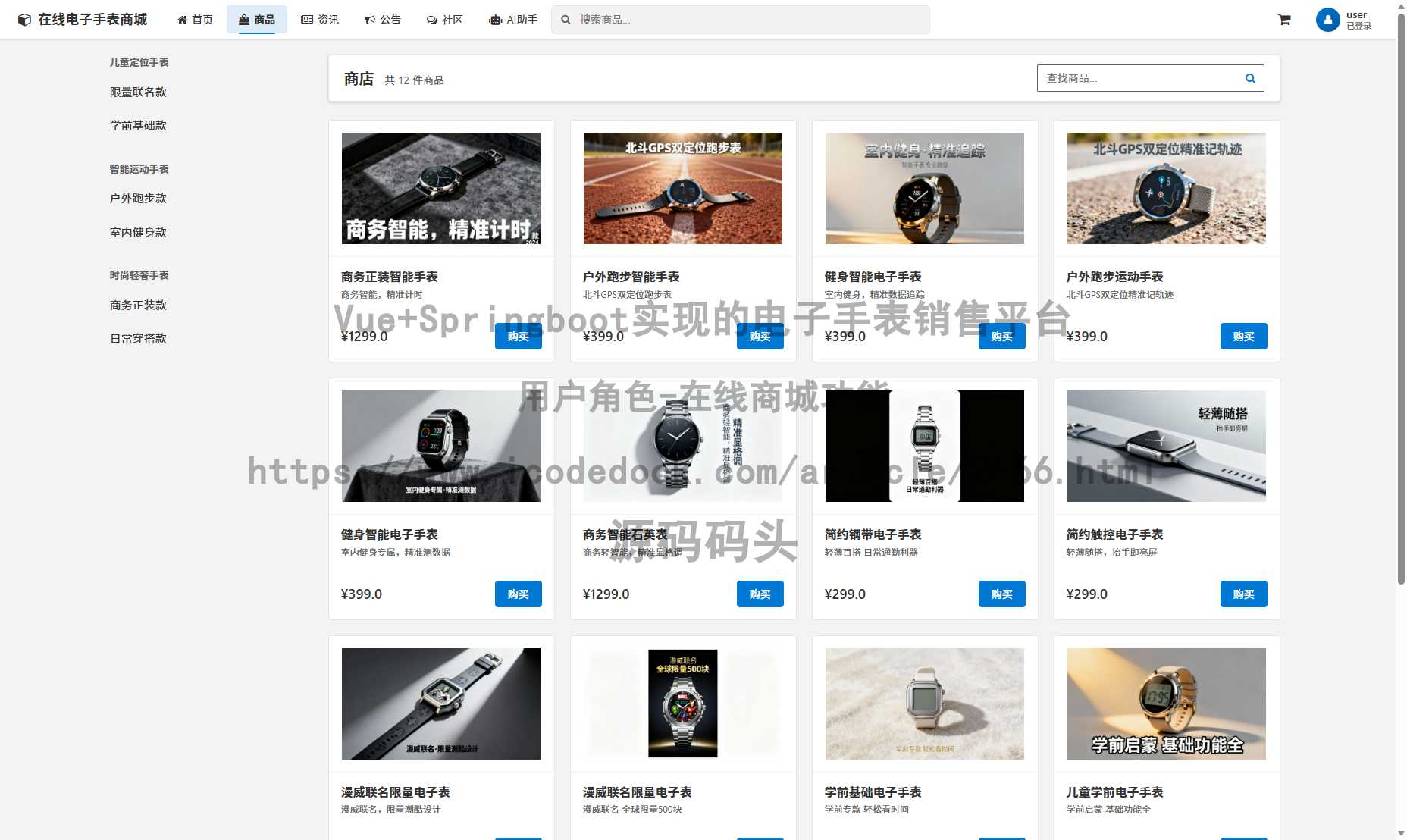The height and width of the screenshot is (840, 1407).
Task: Select the 儿童定位手表 category
Action: (x=140, y=61)
